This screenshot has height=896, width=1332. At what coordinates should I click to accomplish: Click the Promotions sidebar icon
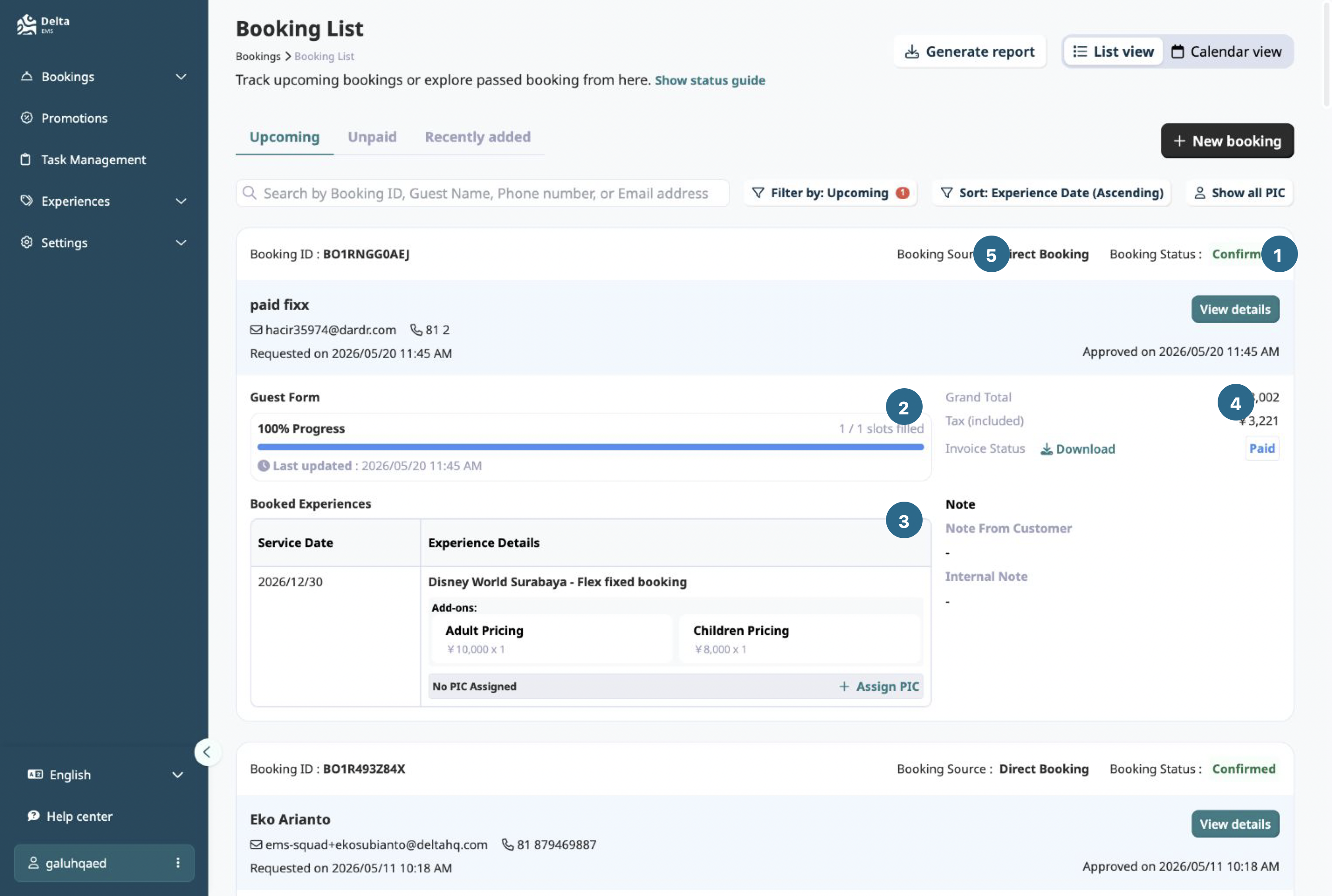click(26, 118)
